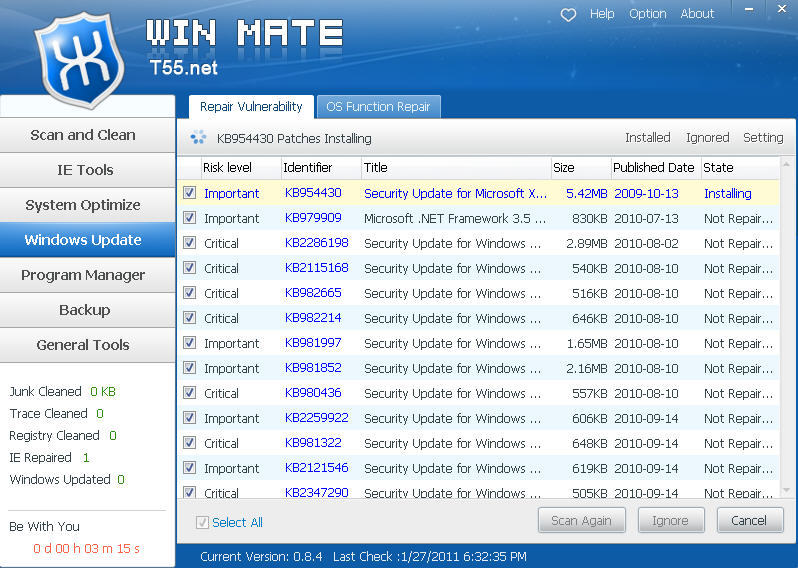The image size is (798, 568).
Task: Click the Installing state text
Action: [728, 193]
